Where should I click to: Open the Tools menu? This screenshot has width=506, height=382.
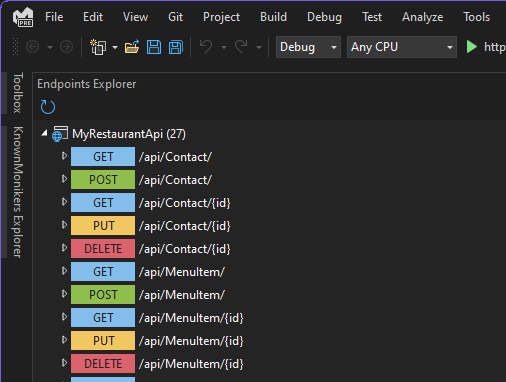pos(477,17)
